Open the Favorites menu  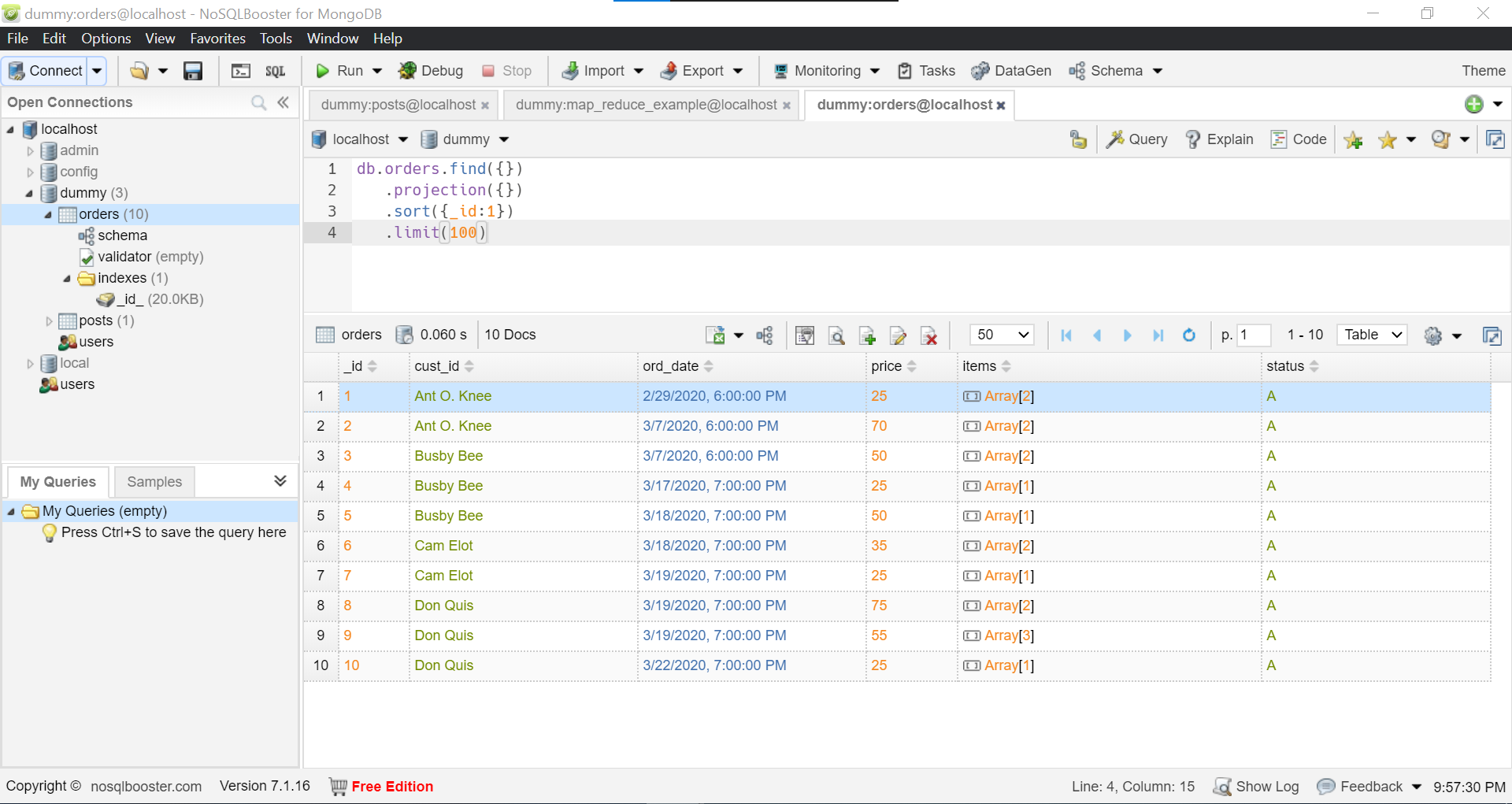click(x=217, y=39)
